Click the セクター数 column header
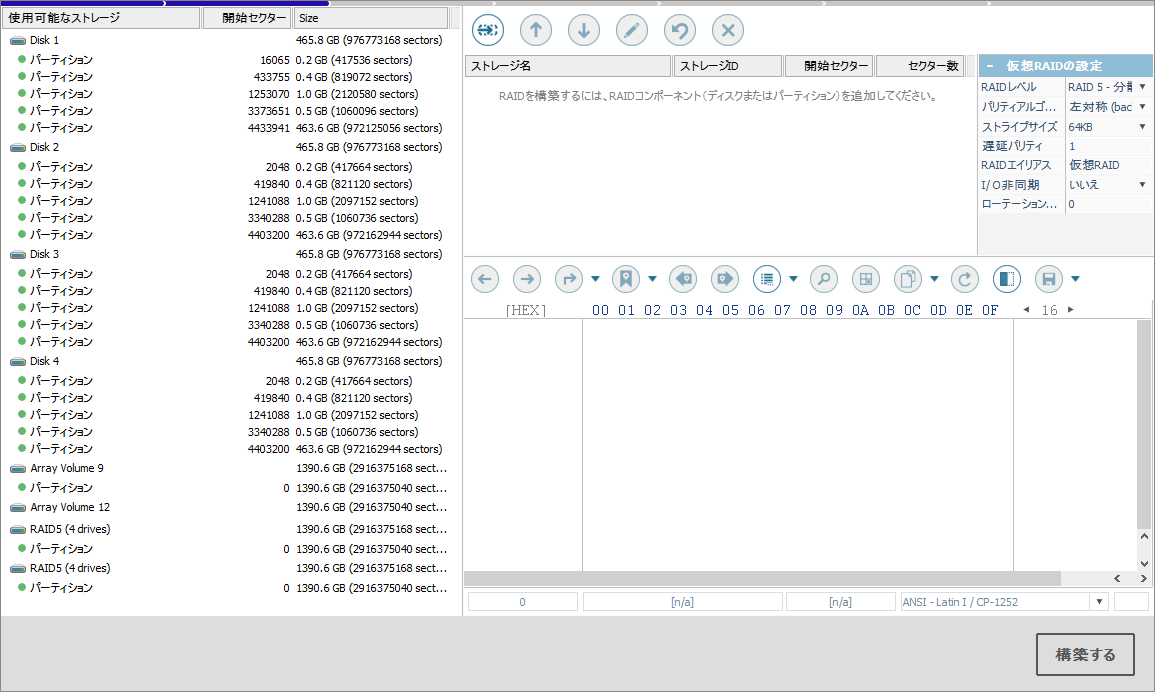1155x692 pixels. click(919, 66)
